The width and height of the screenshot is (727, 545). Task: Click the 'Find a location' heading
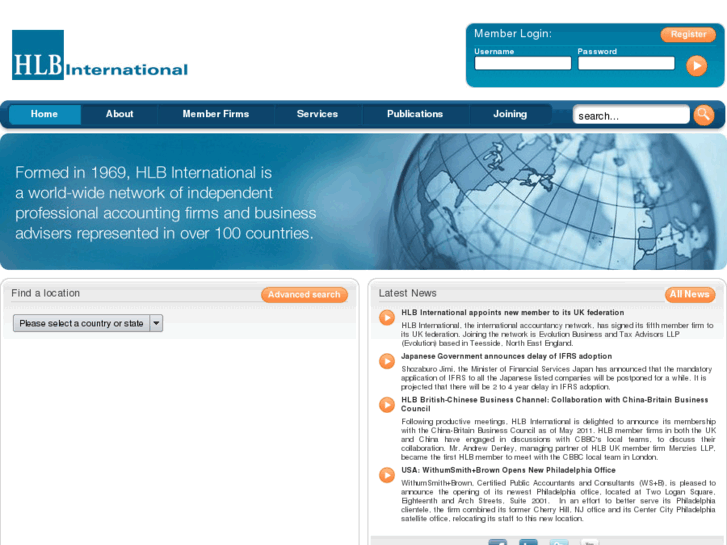point(45,293)
